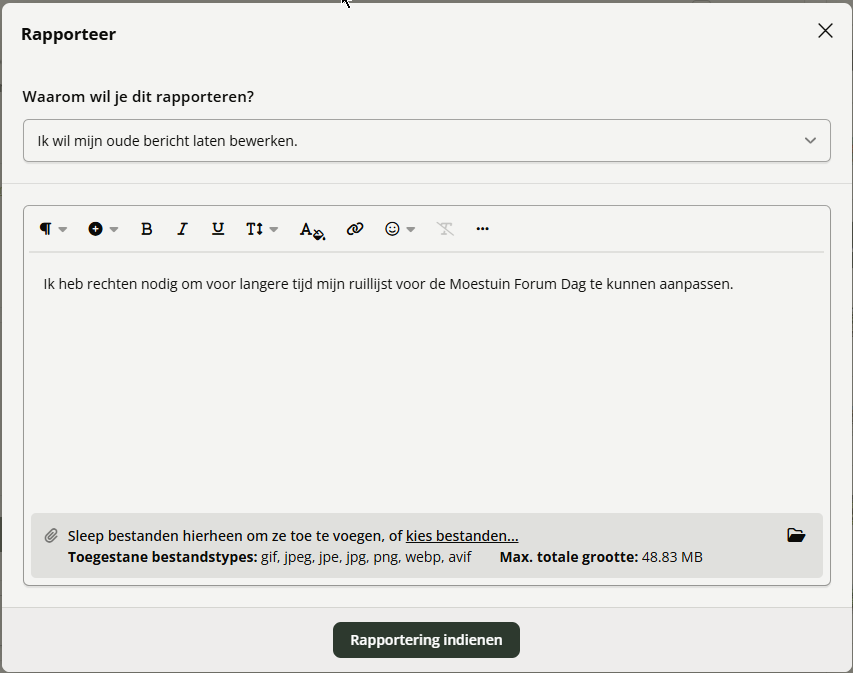Click the remove formatting icon
The height and width of the screenshot is (673, 853).
445,229
